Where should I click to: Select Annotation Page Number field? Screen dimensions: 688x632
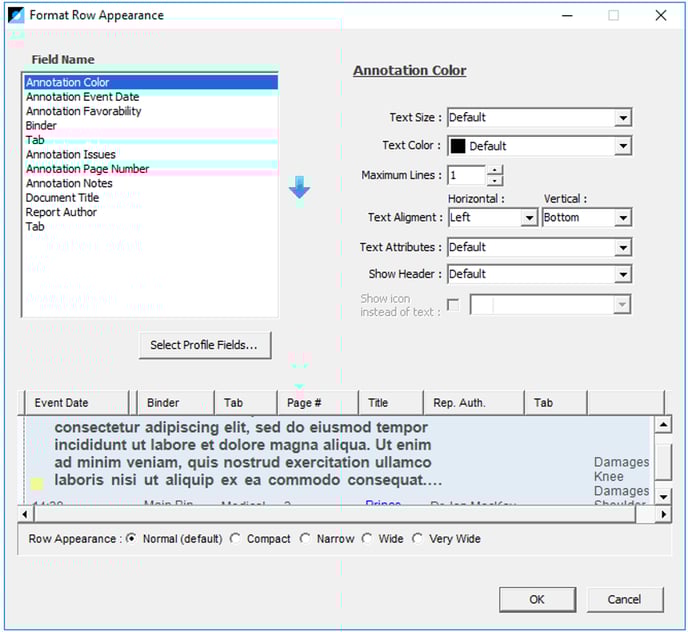151,169
